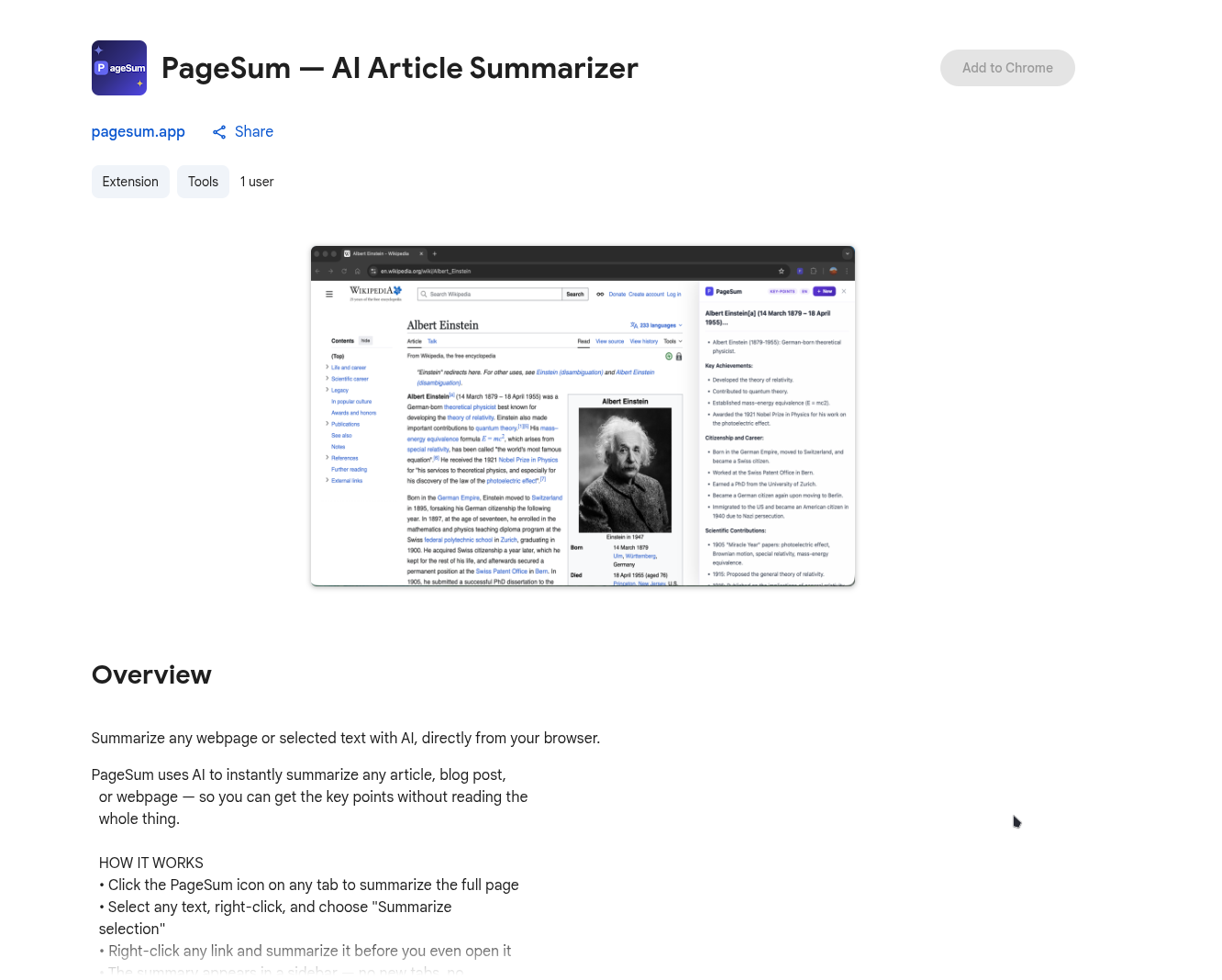Click the '1 user' count text
The height and width of the screenshot is (980, 1222).
(257, 182)
